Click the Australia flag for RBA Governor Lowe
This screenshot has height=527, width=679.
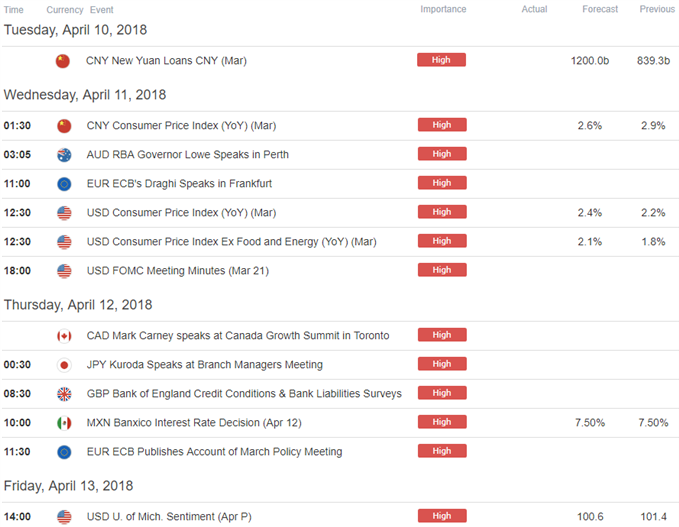pyautogui.click(x=64, y=155)
